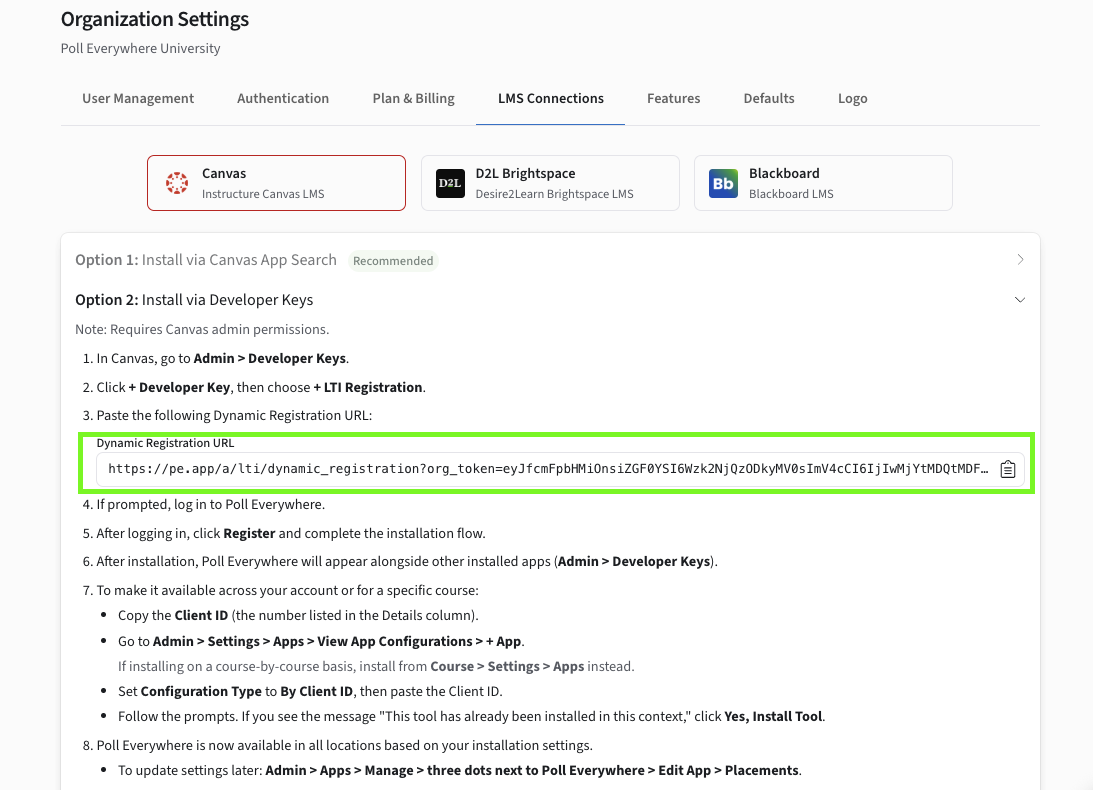Choose the Blackboard LMS card

coord(823,183)
